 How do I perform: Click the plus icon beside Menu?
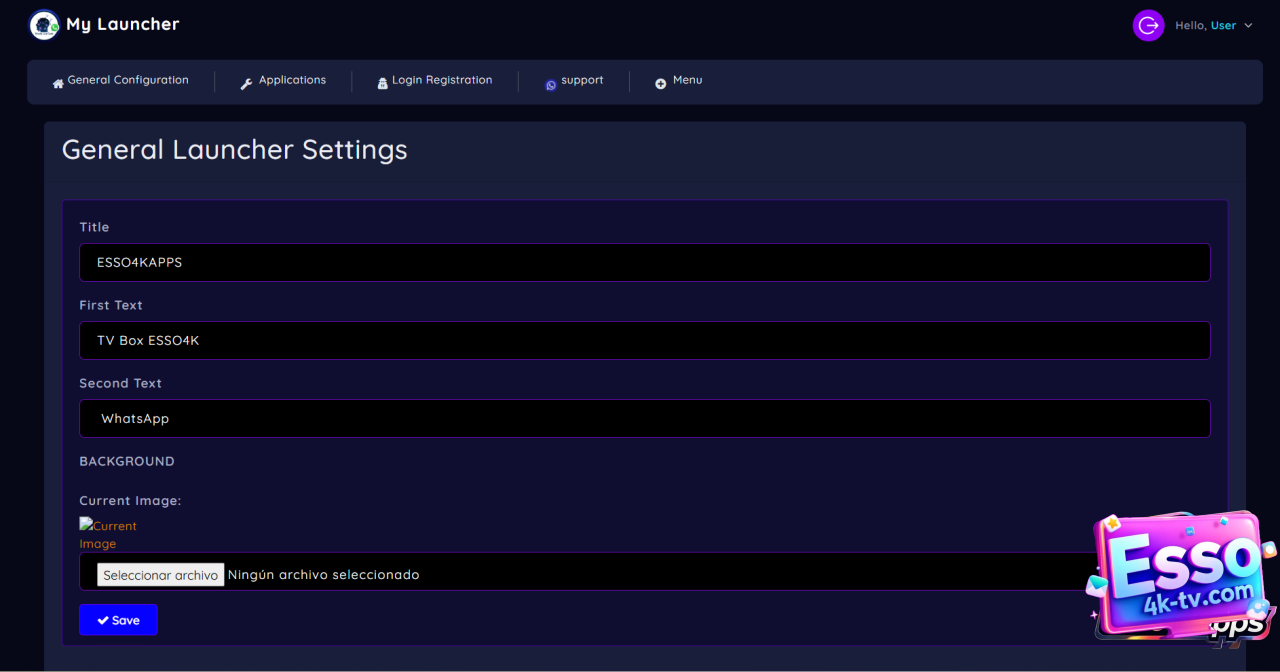click(660, 84)
